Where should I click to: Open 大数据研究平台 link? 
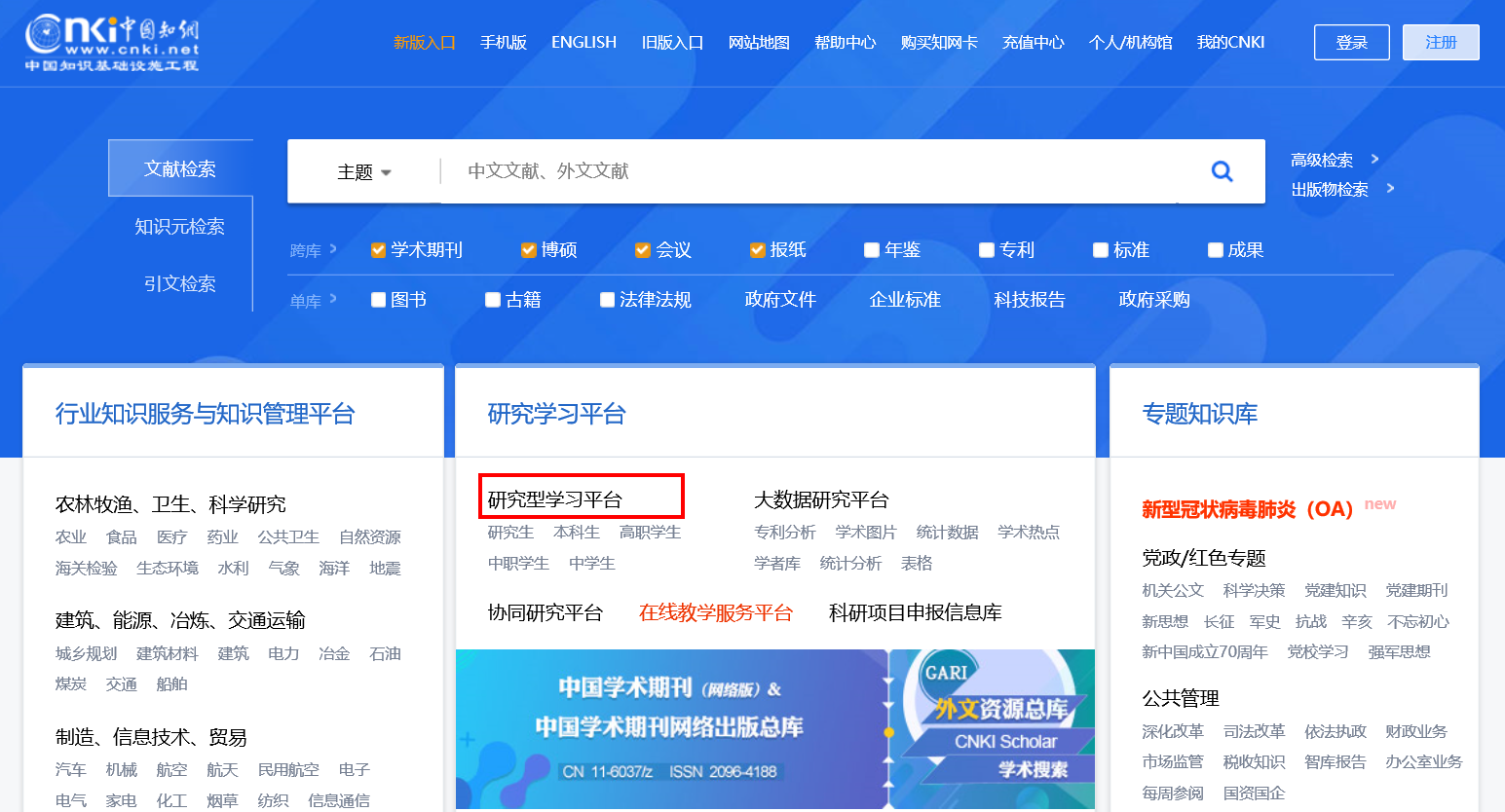tap(821, 499)
